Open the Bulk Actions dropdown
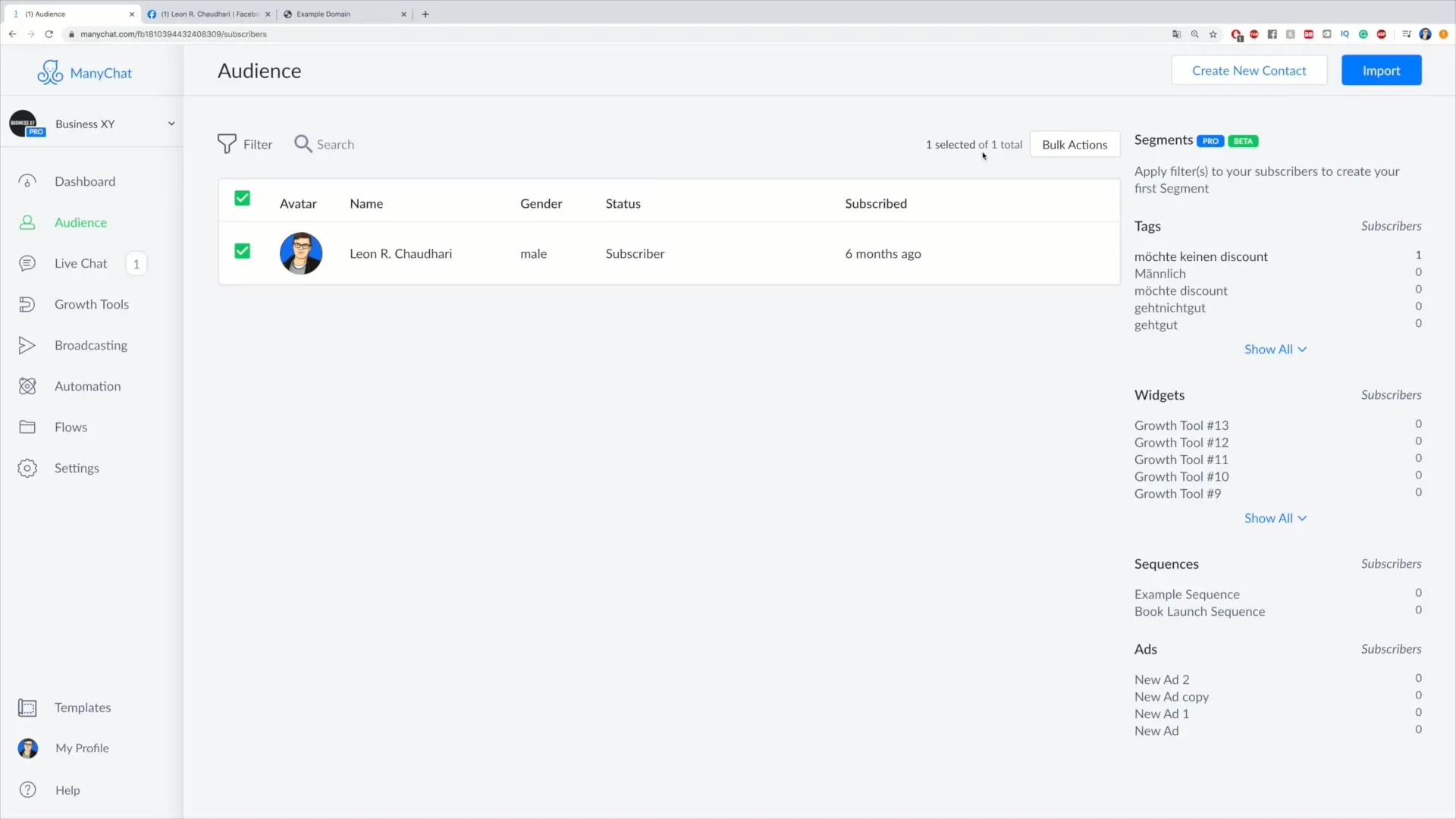This screenshot has height=819, width=1456. tap(1075, 144)
